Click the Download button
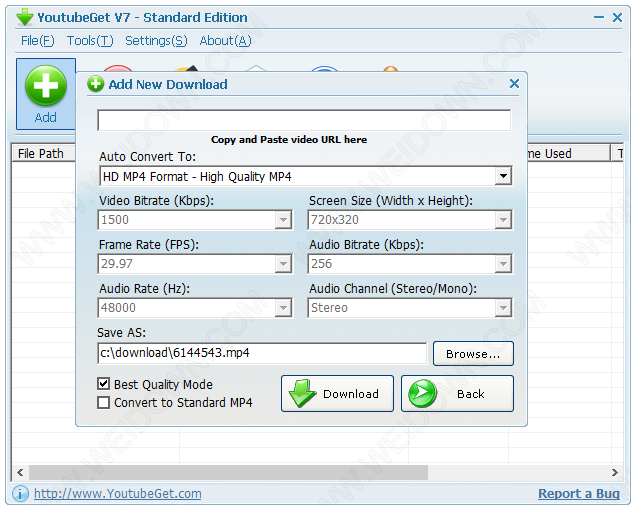 (x=337, y=394)
